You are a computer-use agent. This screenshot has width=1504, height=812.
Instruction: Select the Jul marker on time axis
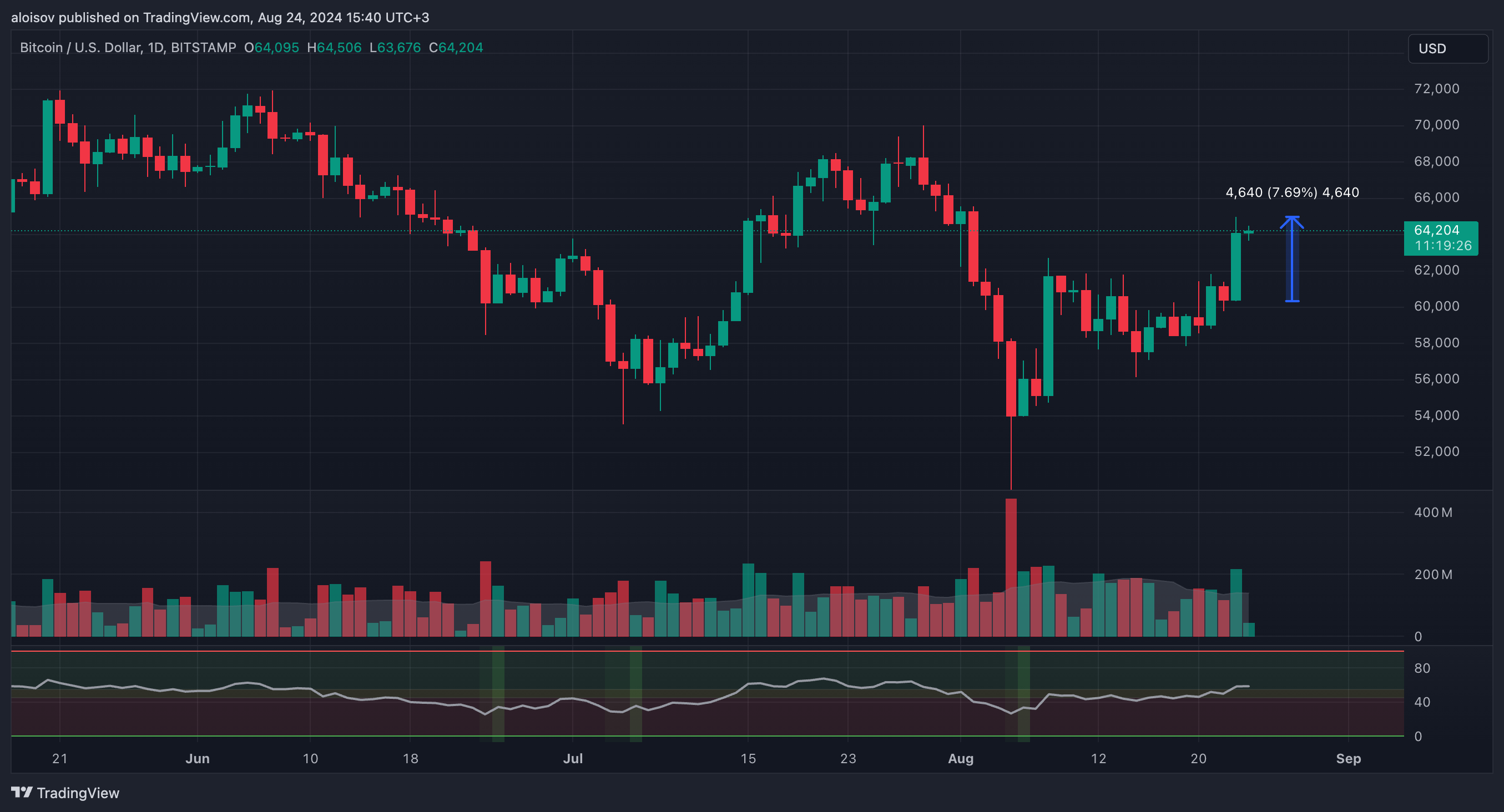[573, 758]
